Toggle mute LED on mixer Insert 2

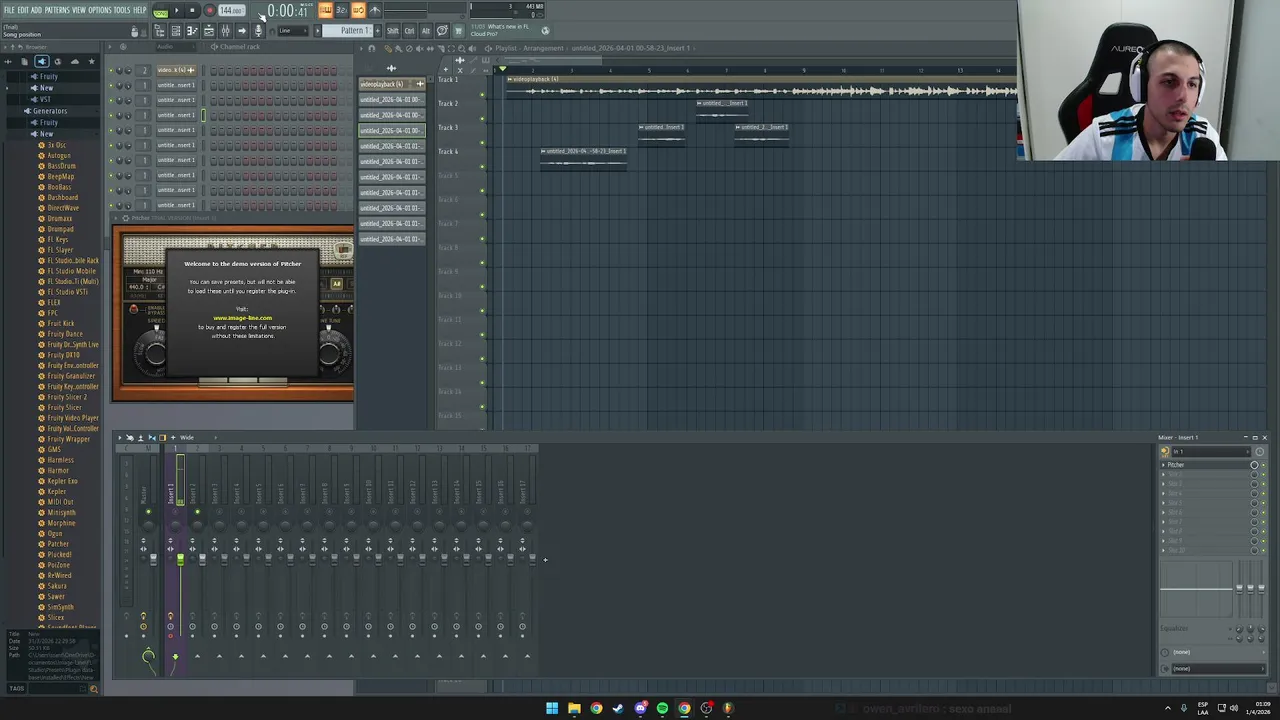point(197,512)
